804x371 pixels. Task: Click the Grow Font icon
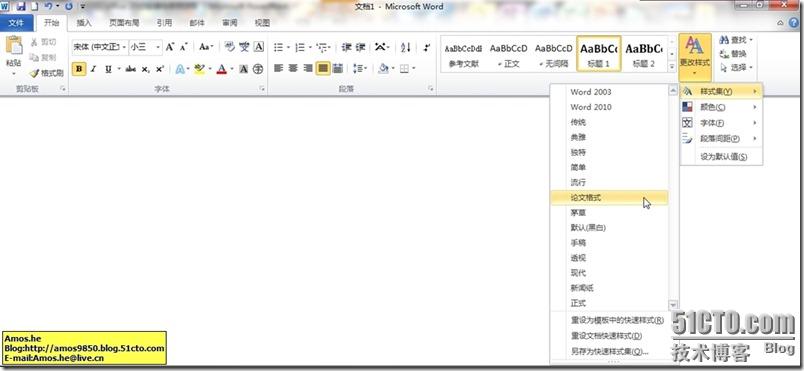[x=170, y=47]
